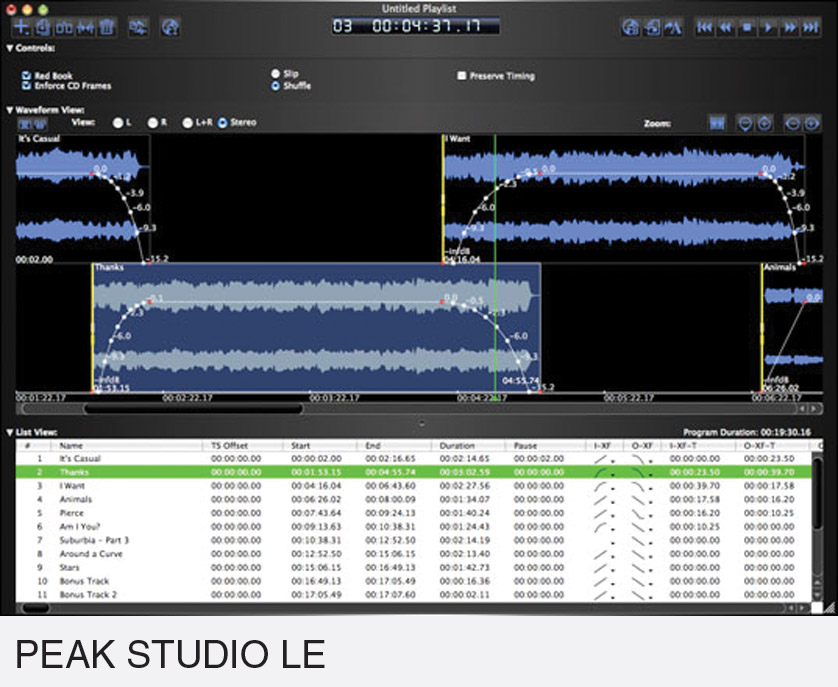The image size is (838, 687).
Task: Click the playlist time counter display
Action: 416,26
